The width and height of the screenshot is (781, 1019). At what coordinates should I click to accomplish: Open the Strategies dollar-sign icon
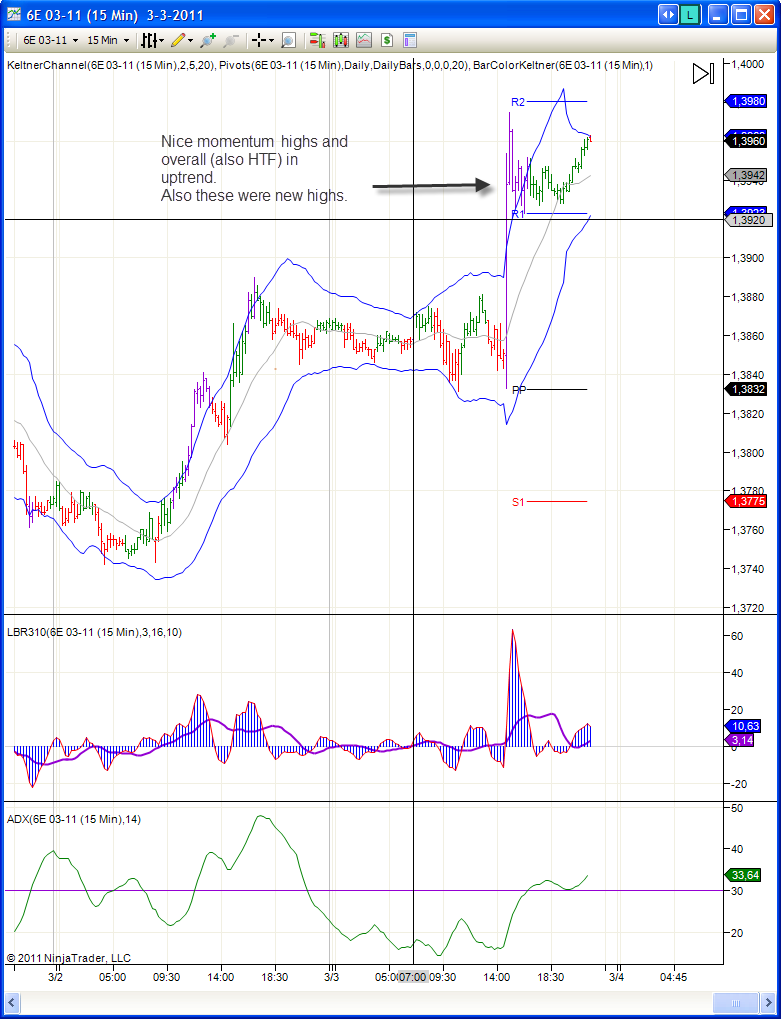(x=387, y=40)
